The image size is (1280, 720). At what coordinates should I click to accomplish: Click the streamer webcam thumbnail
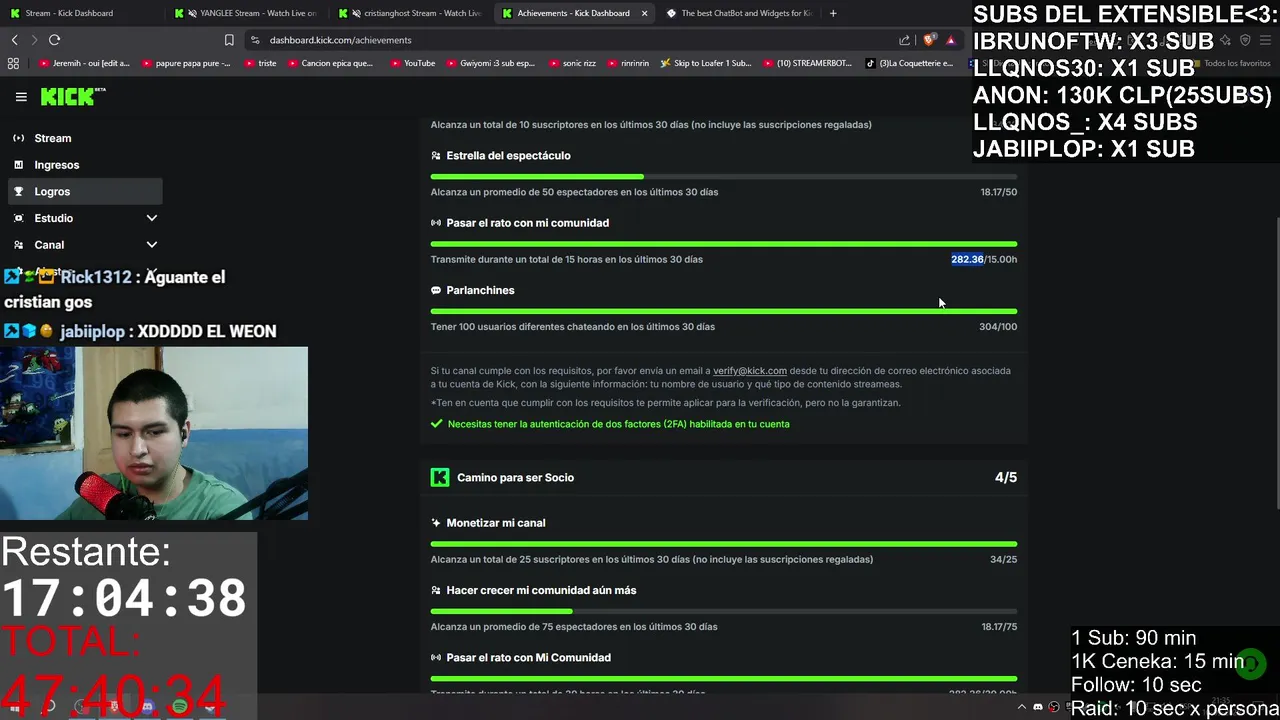154,433
